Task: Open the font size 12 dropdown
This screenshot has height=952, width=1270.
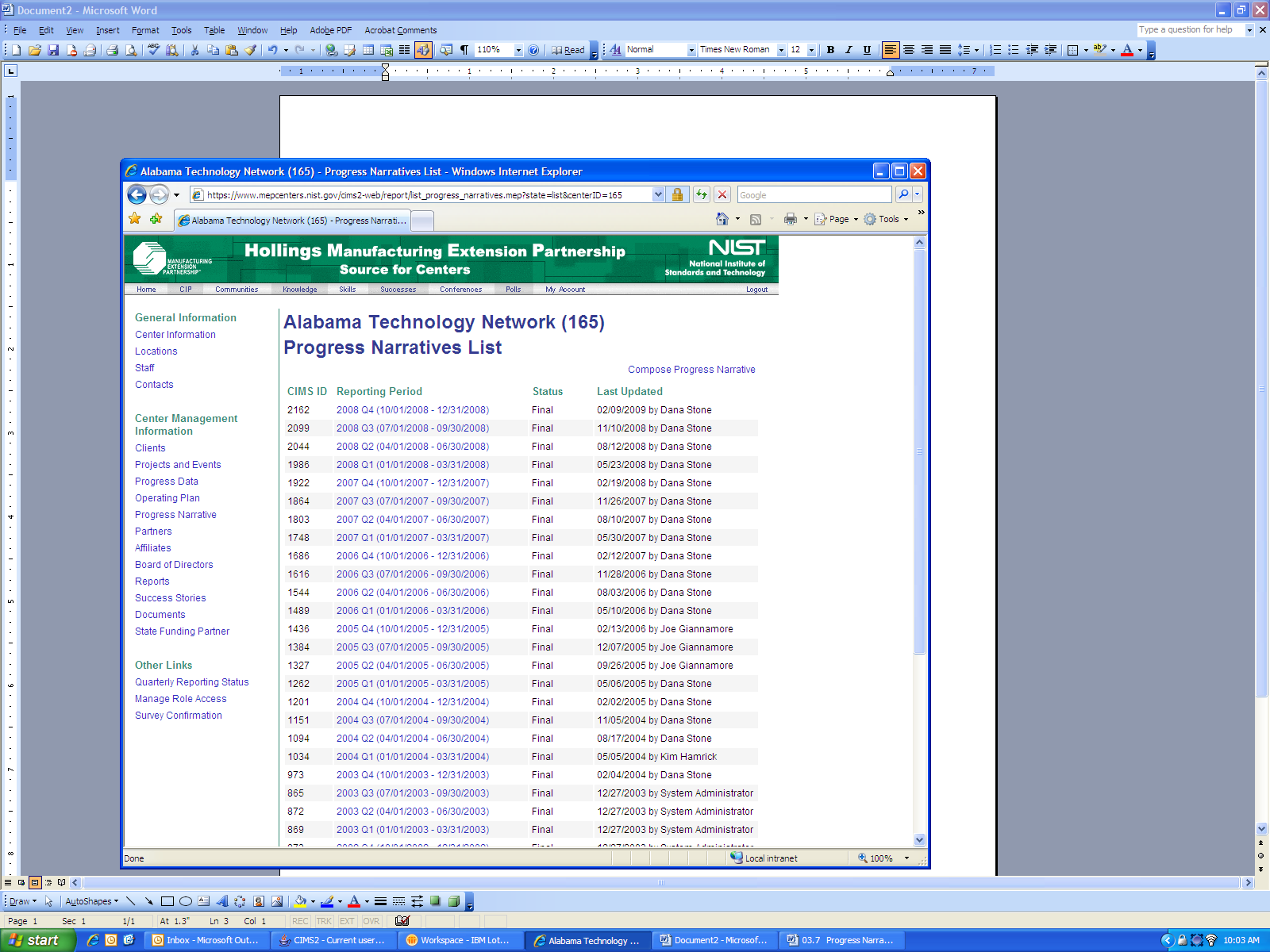Action: click(811, 50)
